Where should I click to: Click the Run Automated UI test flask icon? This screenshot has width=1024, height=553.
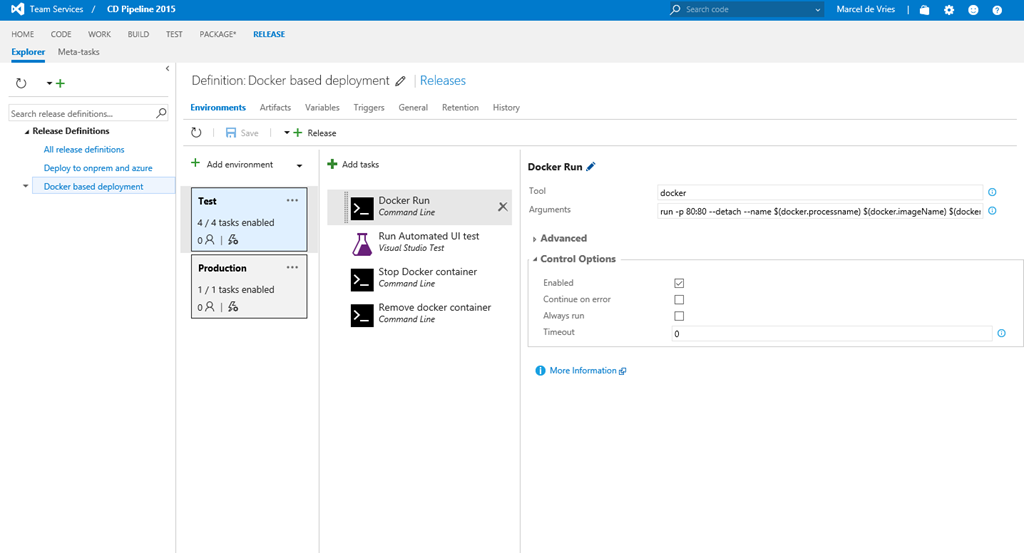(362, 243)
